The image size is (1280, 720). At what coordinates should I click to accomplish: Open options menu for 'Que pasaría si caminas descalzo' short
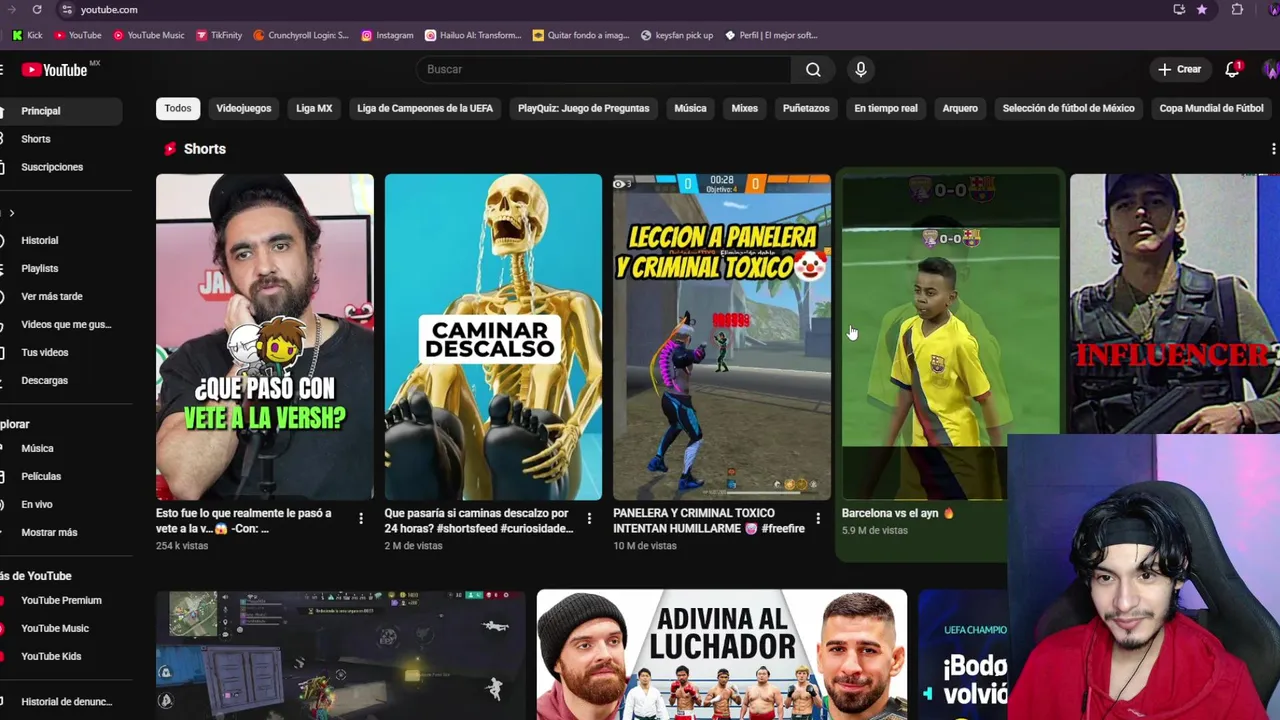[x=589, y=518]
